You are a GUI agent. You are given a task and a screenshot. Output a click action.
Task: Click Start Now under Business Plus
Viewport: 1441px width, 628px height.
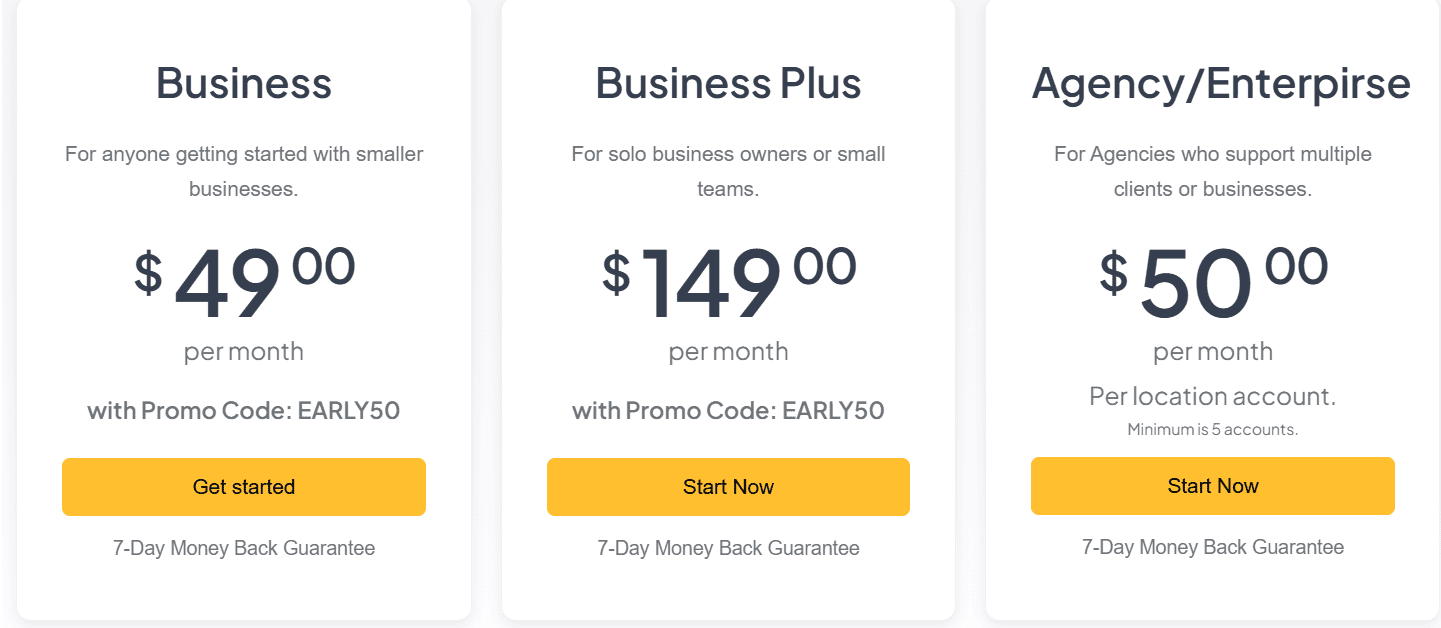[x=728, y=487]
